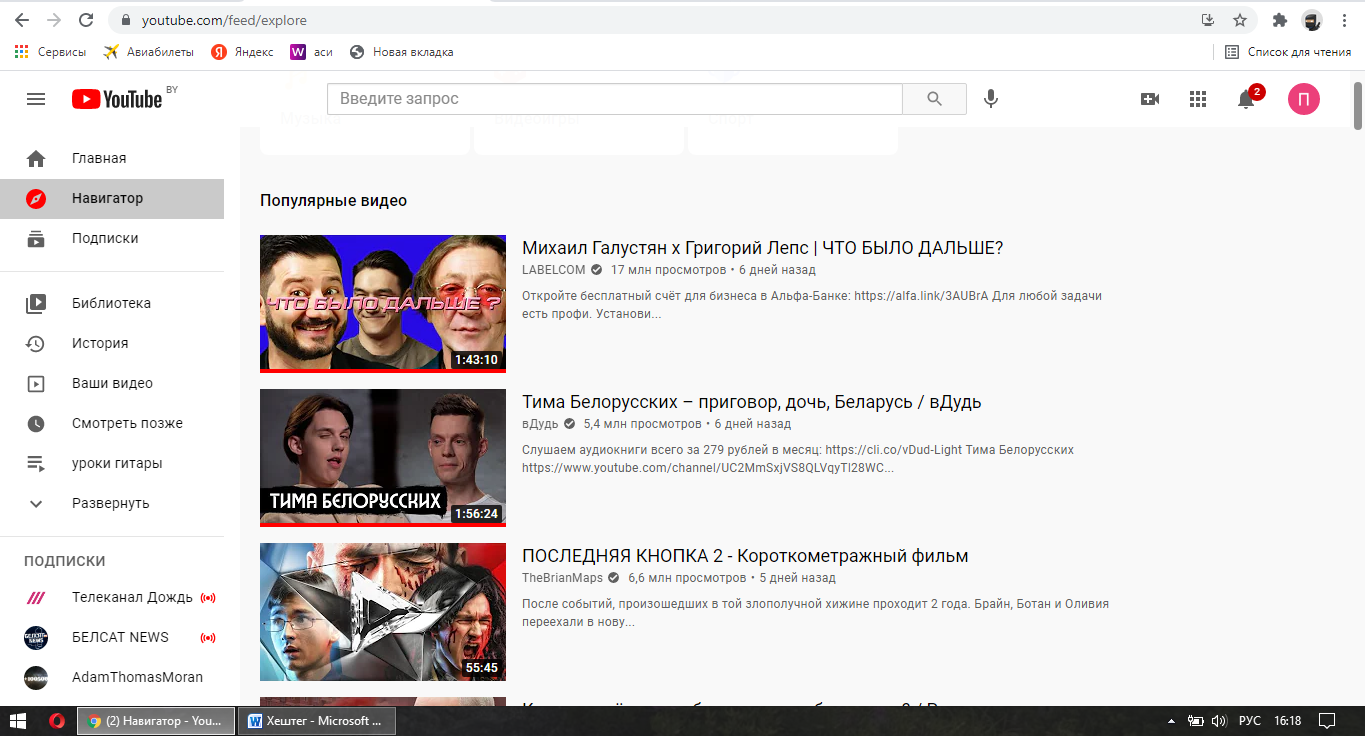Open Библиотека in sidebar
Screen dimensions: 1365x736
click(112, 303)
